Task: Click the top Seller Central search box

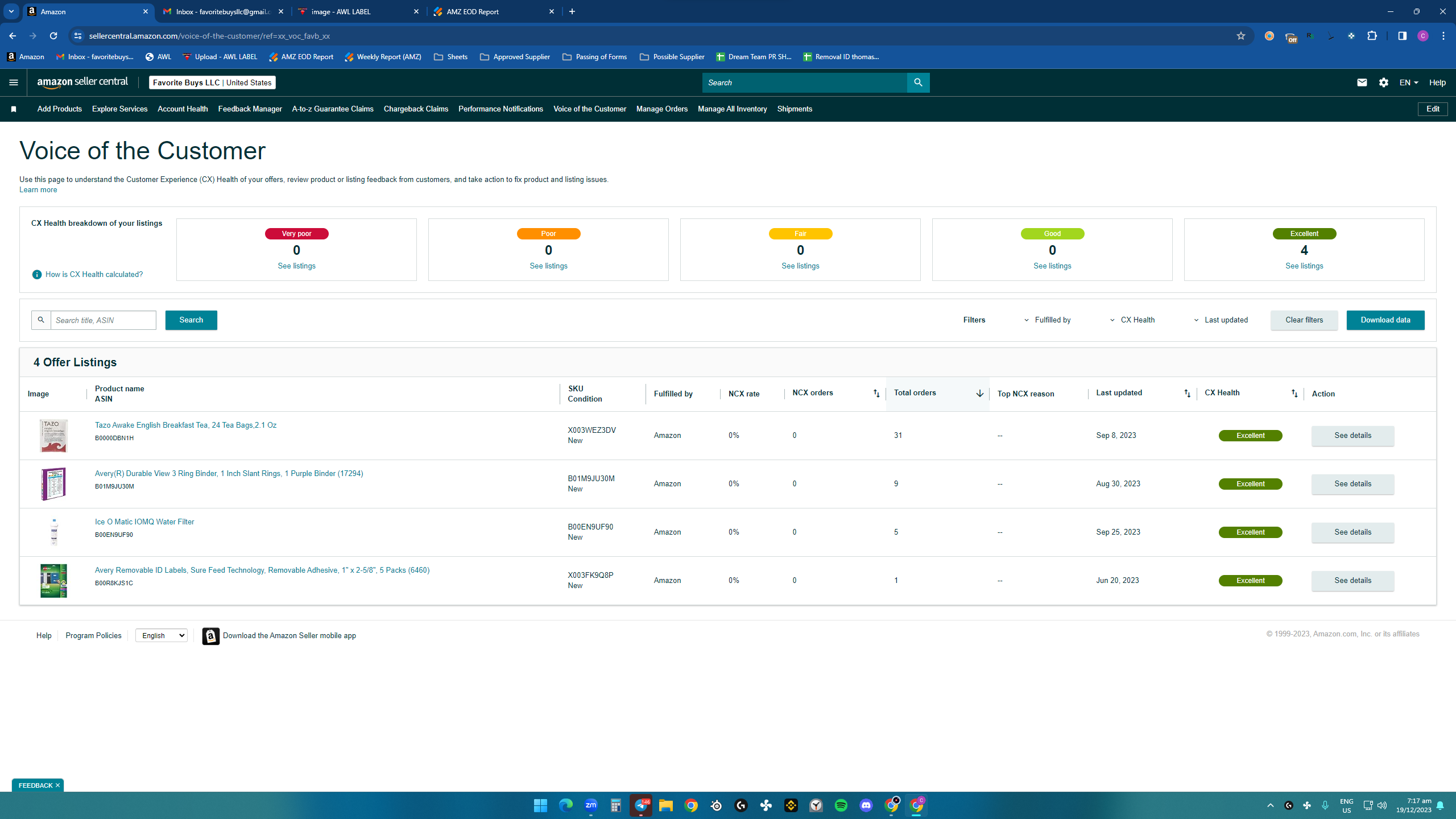Action: click(x=805, y=82)
